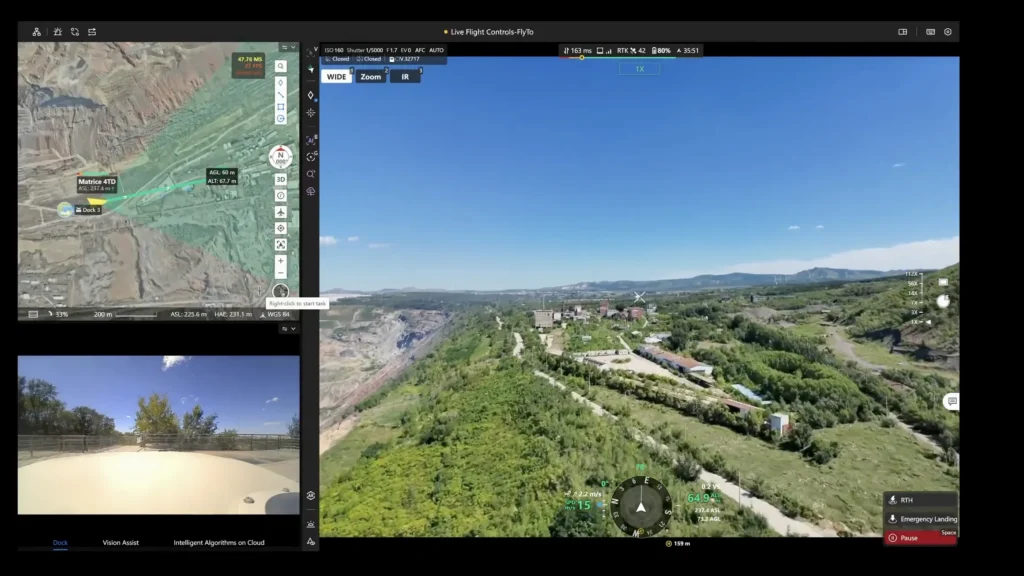Switch camera to WIDE lens

pos(337,77)
